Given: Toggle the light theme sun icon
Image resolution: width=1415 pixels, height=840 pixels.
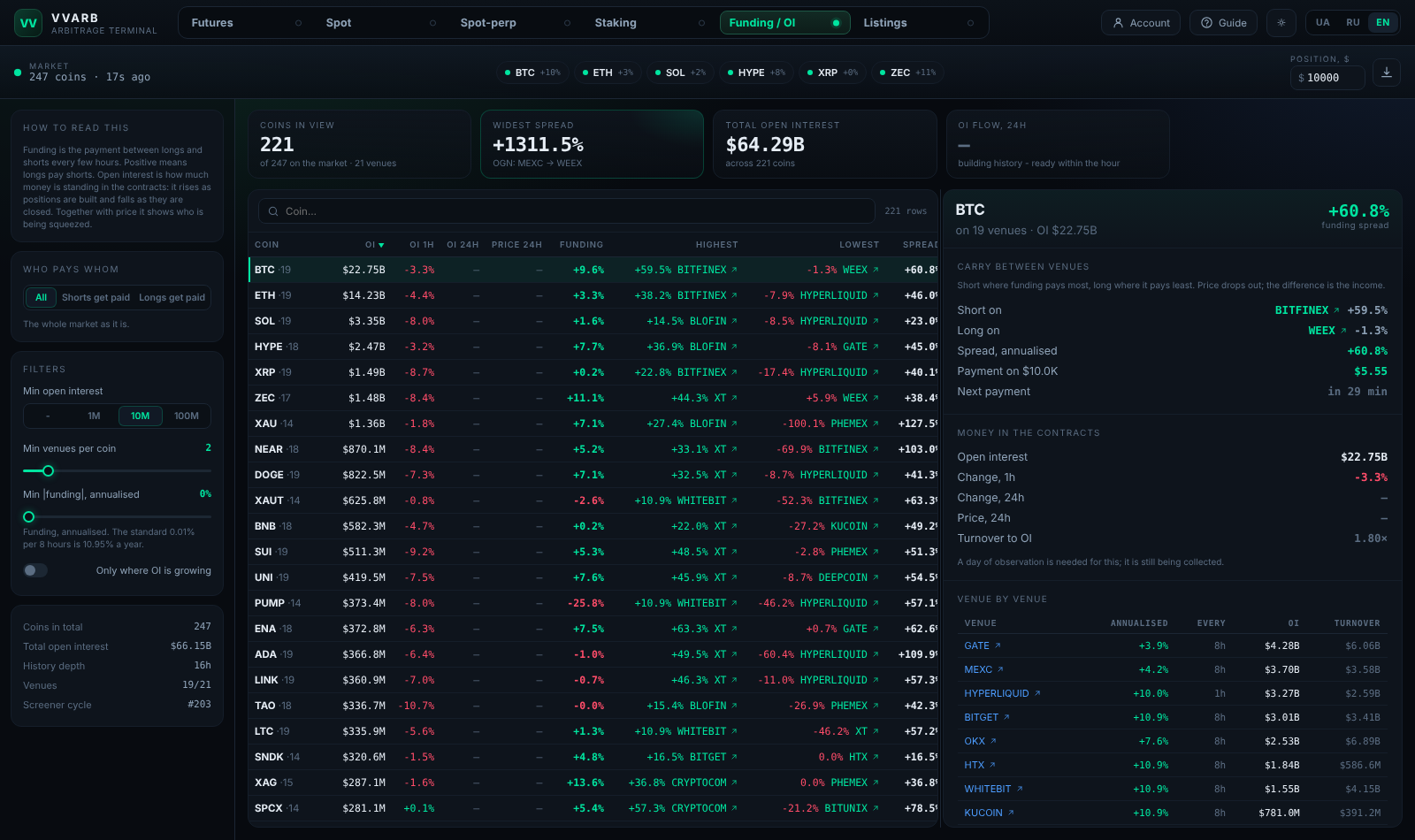Looking at the screenshot, I should (1281, 23).
